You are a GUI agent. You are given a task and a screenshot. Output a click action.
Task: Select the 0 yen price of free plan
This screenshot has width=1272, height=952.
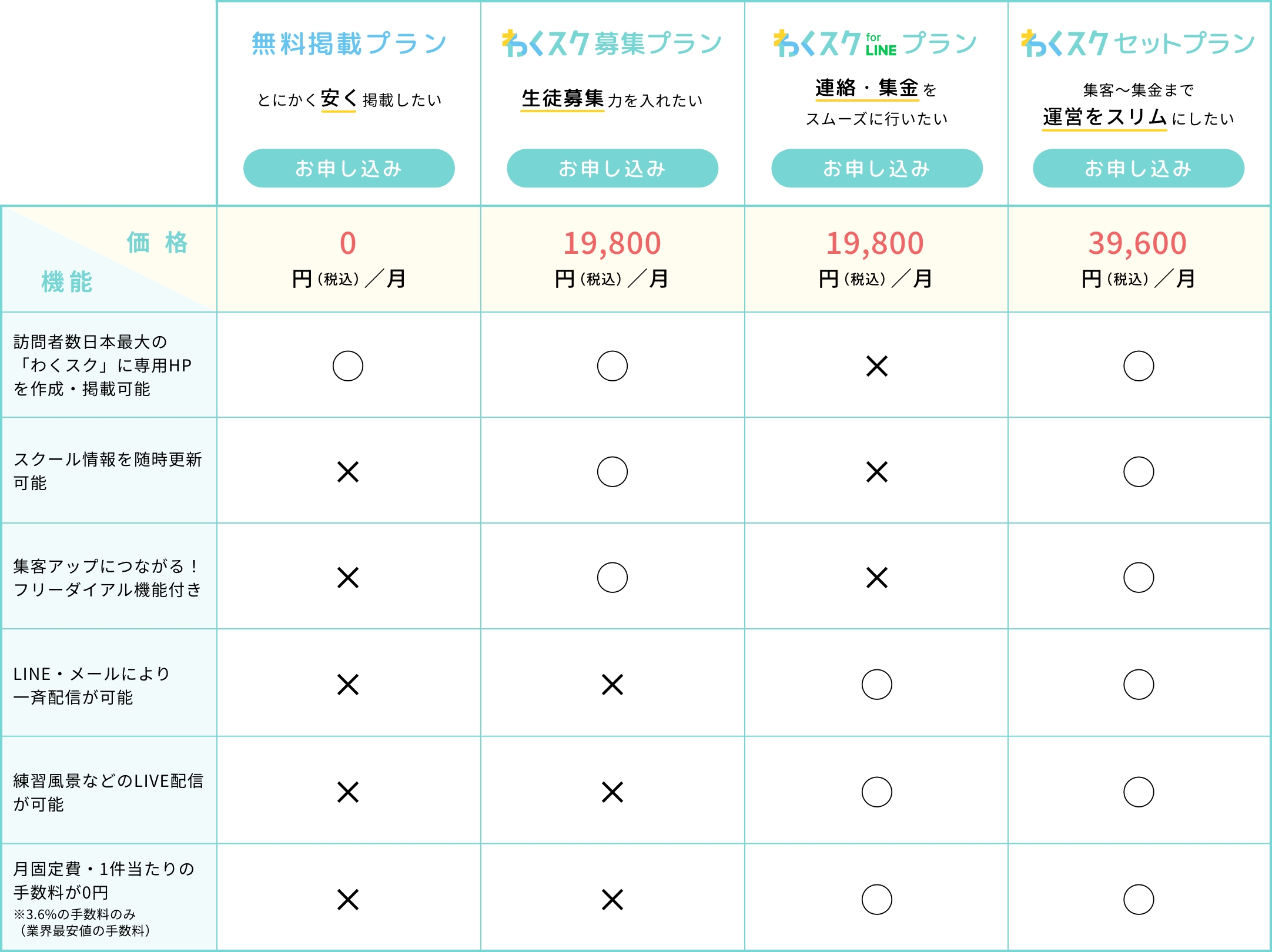[x=348, y=243]
